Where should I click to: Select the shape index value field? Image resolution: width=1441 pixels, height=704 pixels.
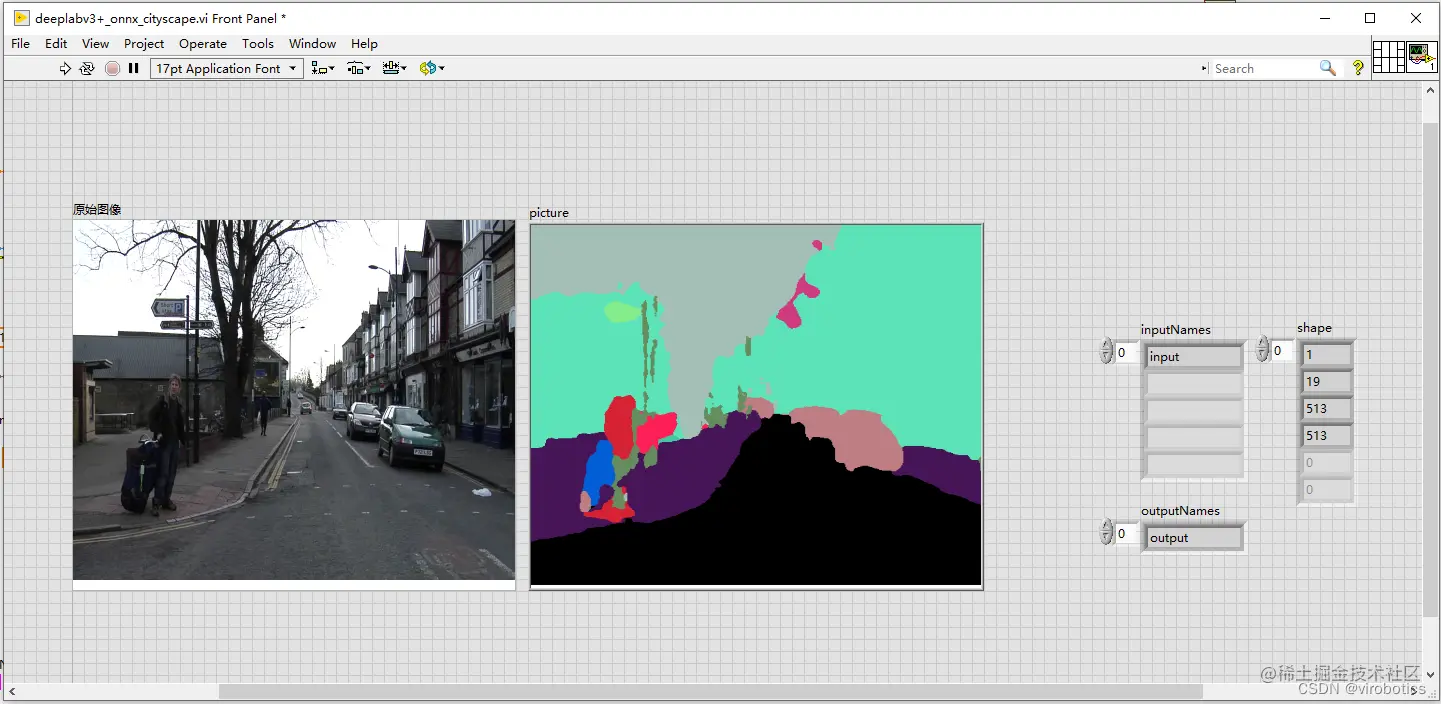(x=1282, y=350)
